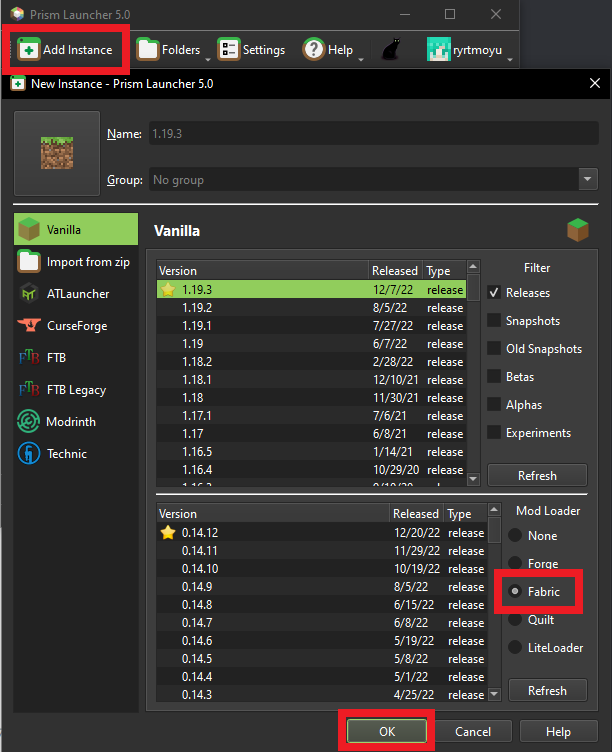The height and width of the screenshot is (752, 612).
Task: Enable the Betas filter
Action: point(494,376)
